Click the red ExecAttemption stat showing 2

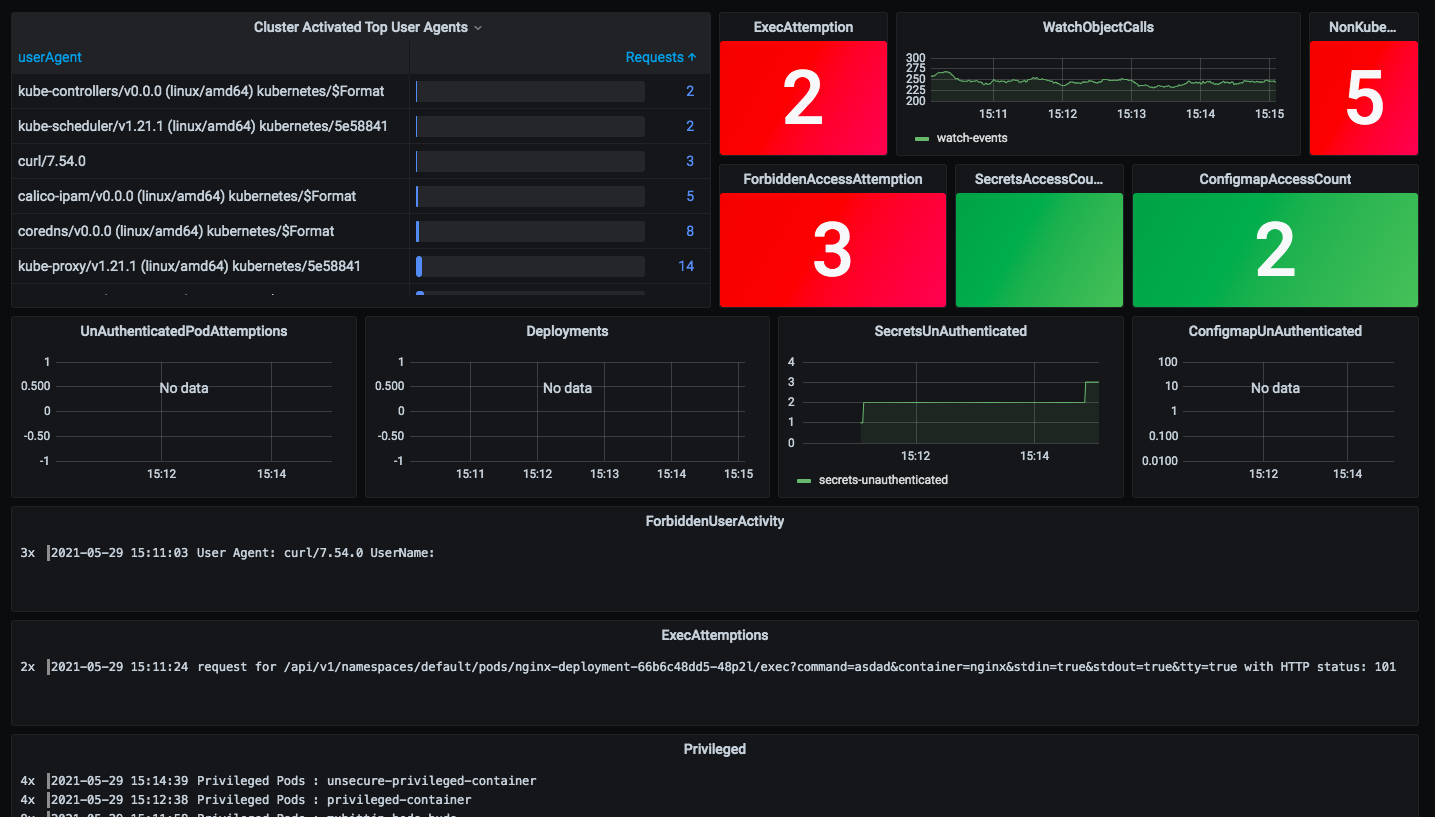803,98
